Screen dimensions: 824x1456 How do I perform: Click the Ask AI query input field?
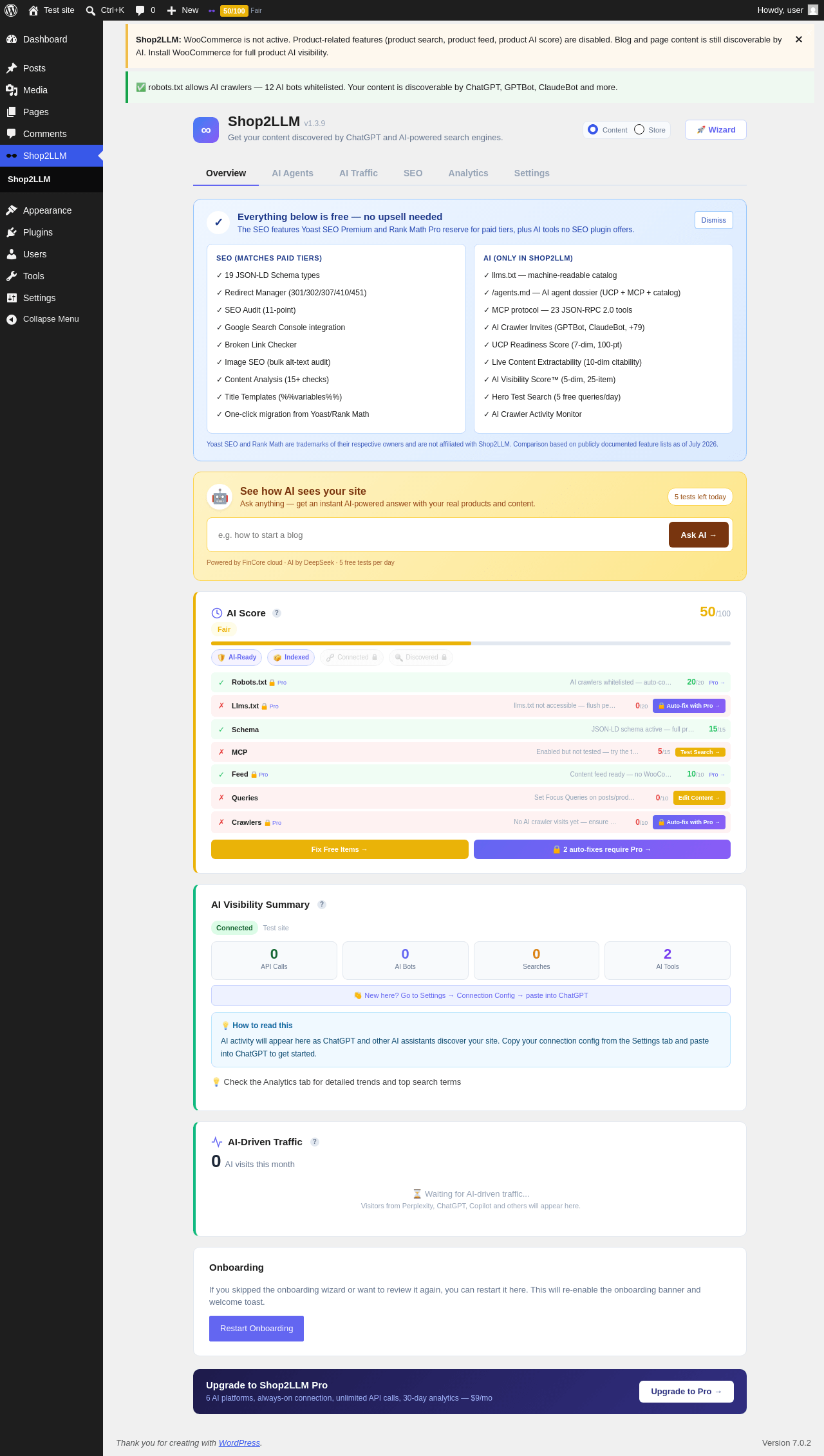(x=439, y=535)
